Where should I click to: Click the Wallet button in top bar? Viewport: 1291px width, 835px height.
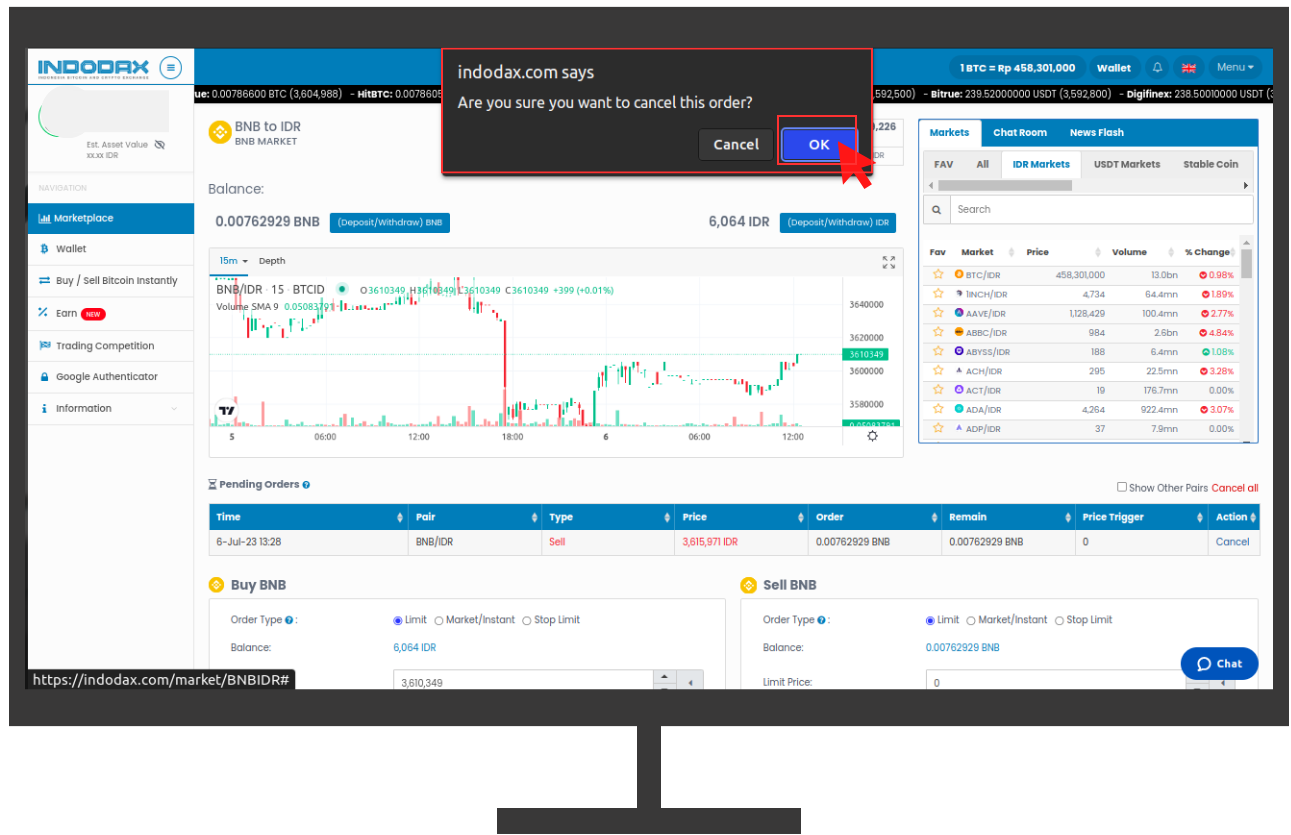pyautogui.click(x=1113, y=68)
